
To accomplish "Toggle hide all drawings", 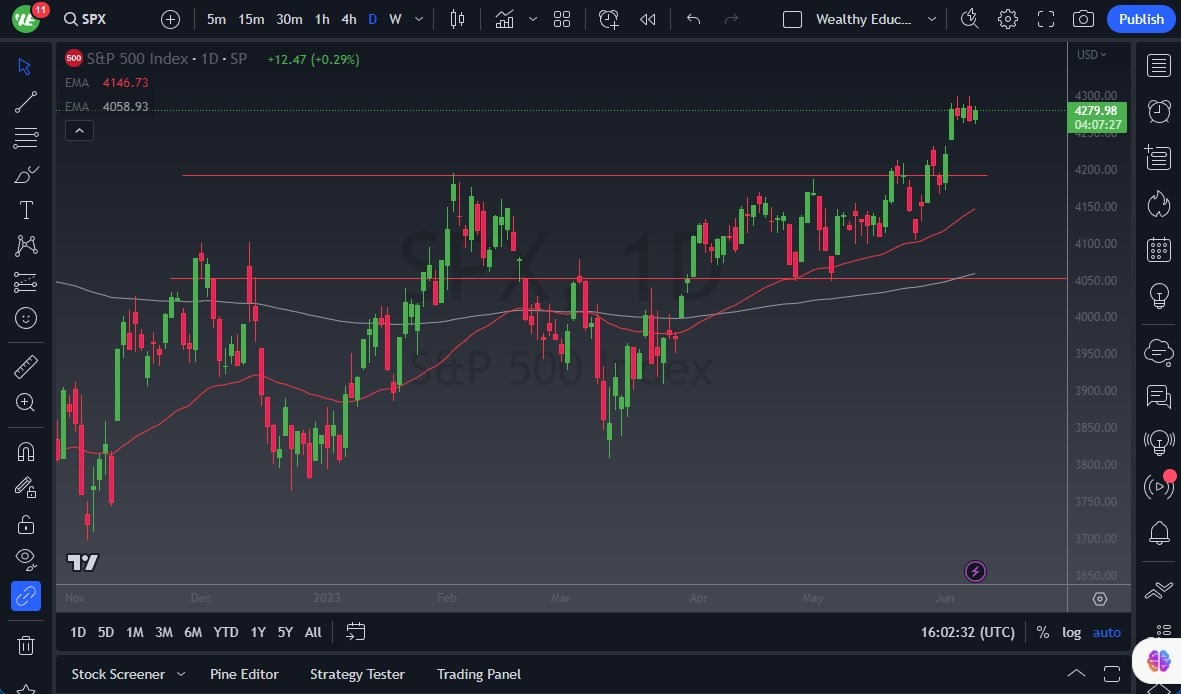I will coord(26,559).
